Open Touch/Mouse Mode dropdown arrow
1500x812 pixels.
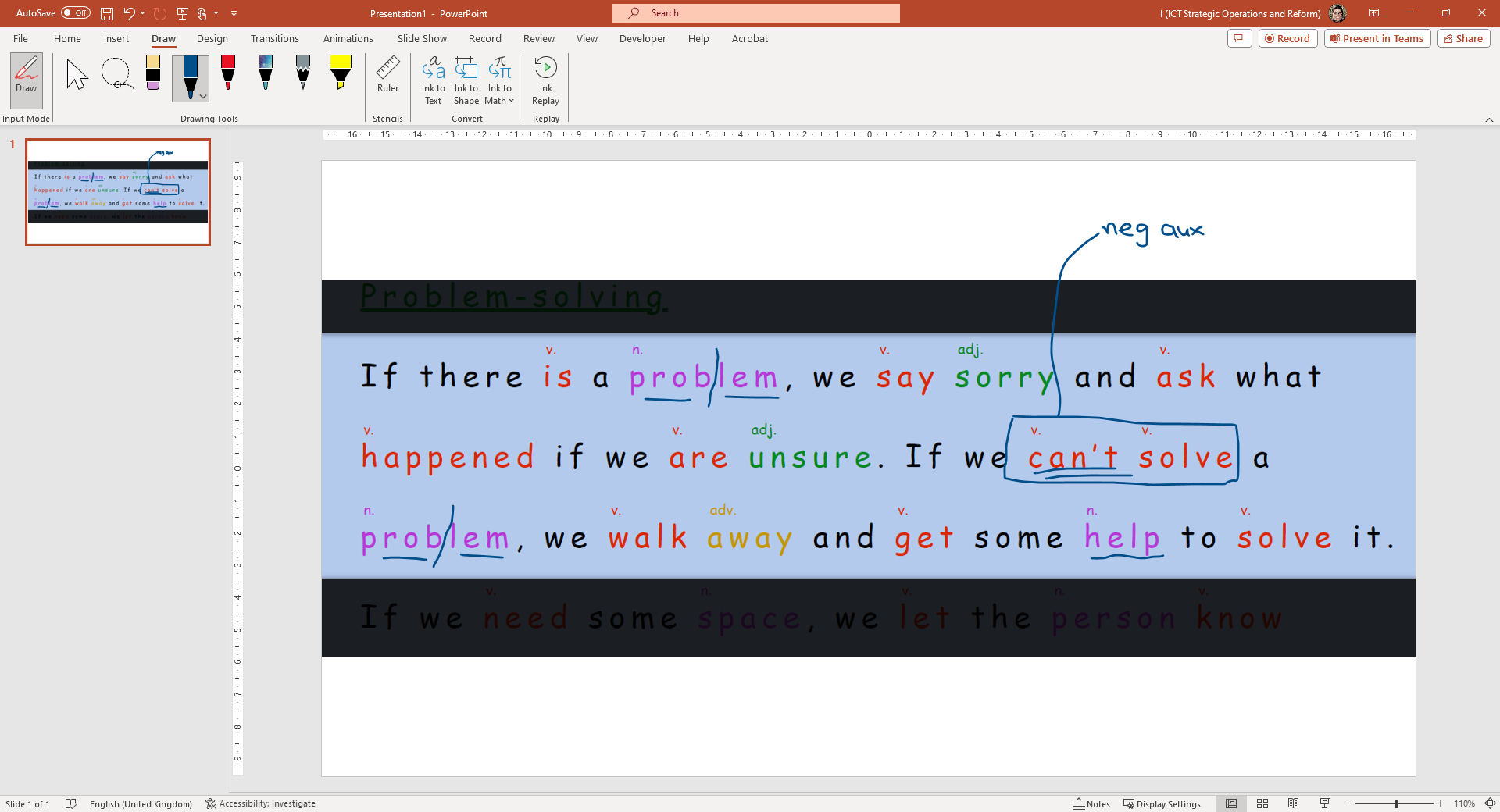(x=216, y=13)
